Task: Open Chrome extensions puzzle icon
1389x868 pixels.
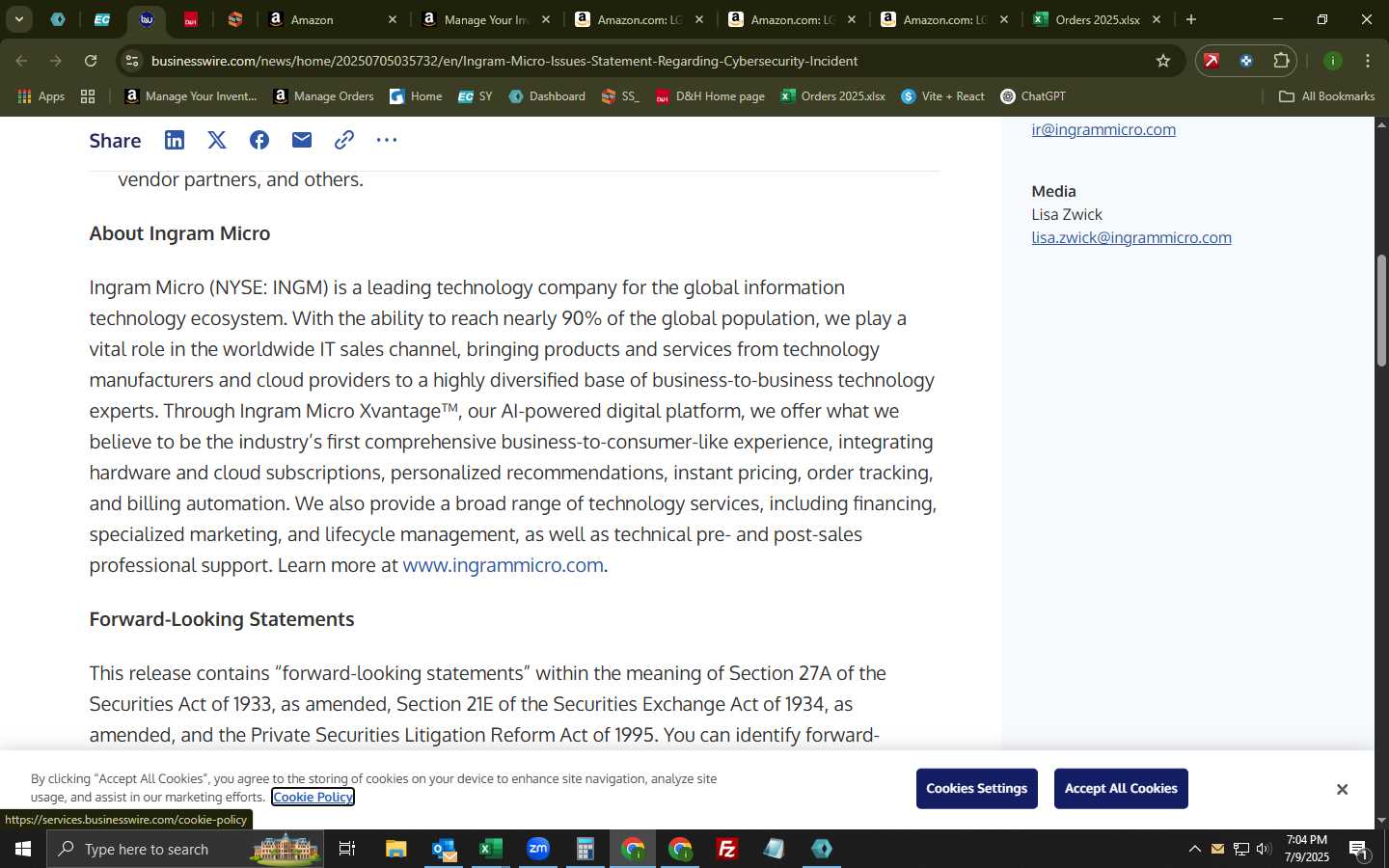Action: tap(1281, 61)
